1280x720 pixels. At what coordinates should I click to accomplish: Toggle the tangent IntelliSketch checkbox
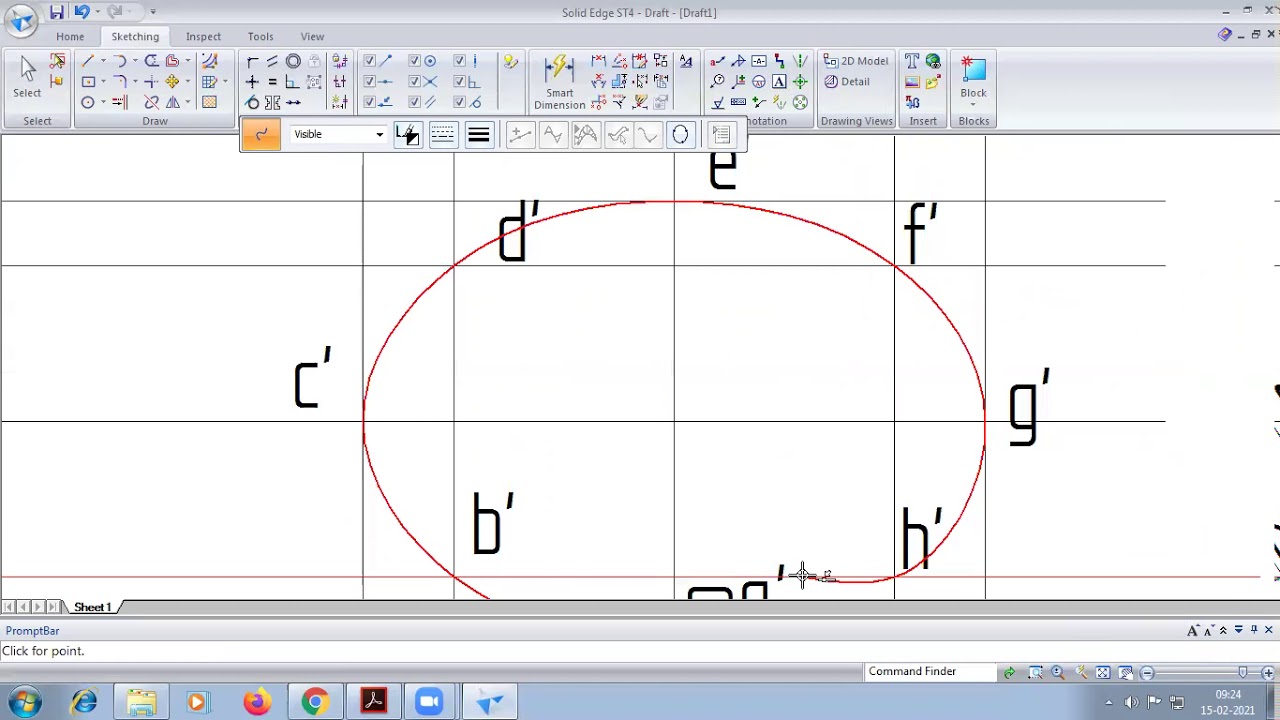pos(459,102)
